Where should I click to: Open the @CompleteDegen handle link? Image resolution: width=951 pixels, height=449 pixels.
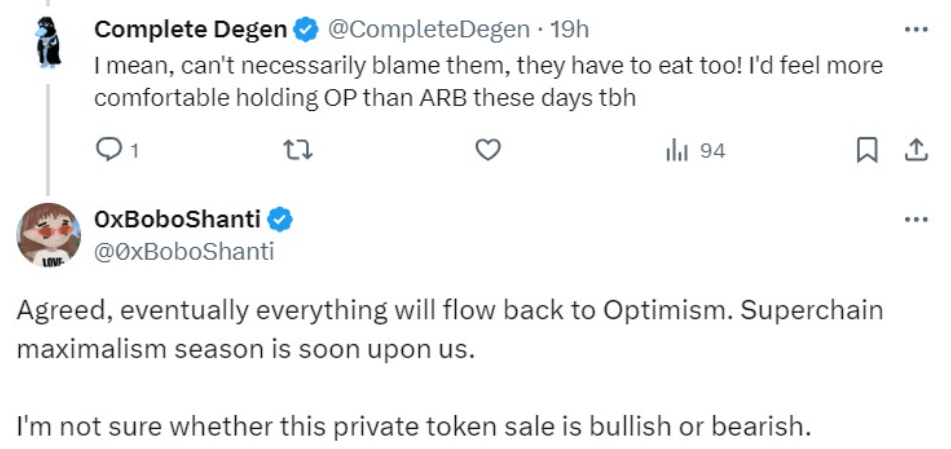425,30
